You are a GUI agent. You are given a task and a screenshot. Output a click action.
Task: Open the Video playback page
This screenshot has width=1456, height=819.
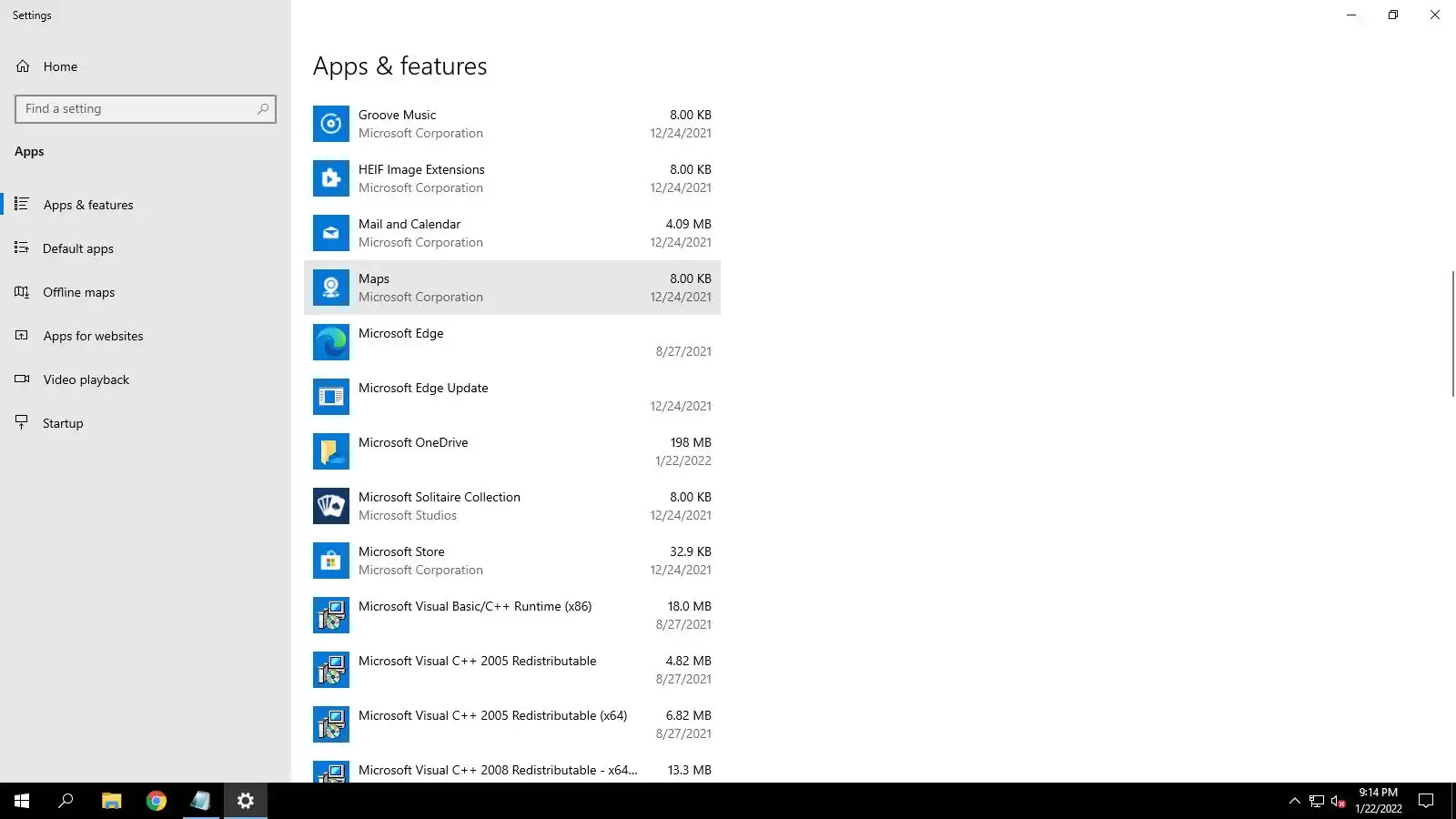point(146,379)
